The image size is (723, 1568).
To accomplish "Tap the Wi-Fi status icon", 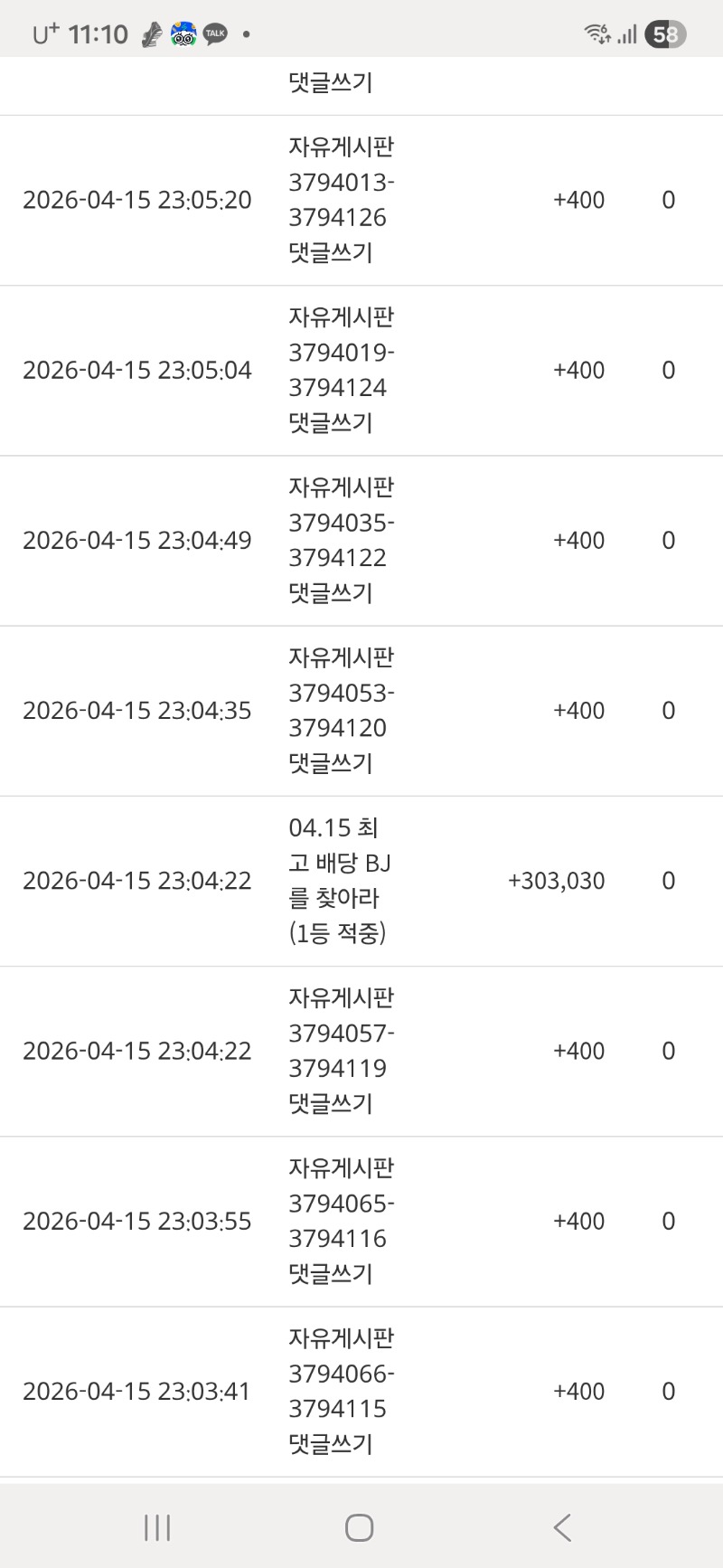I will point(597,34).
